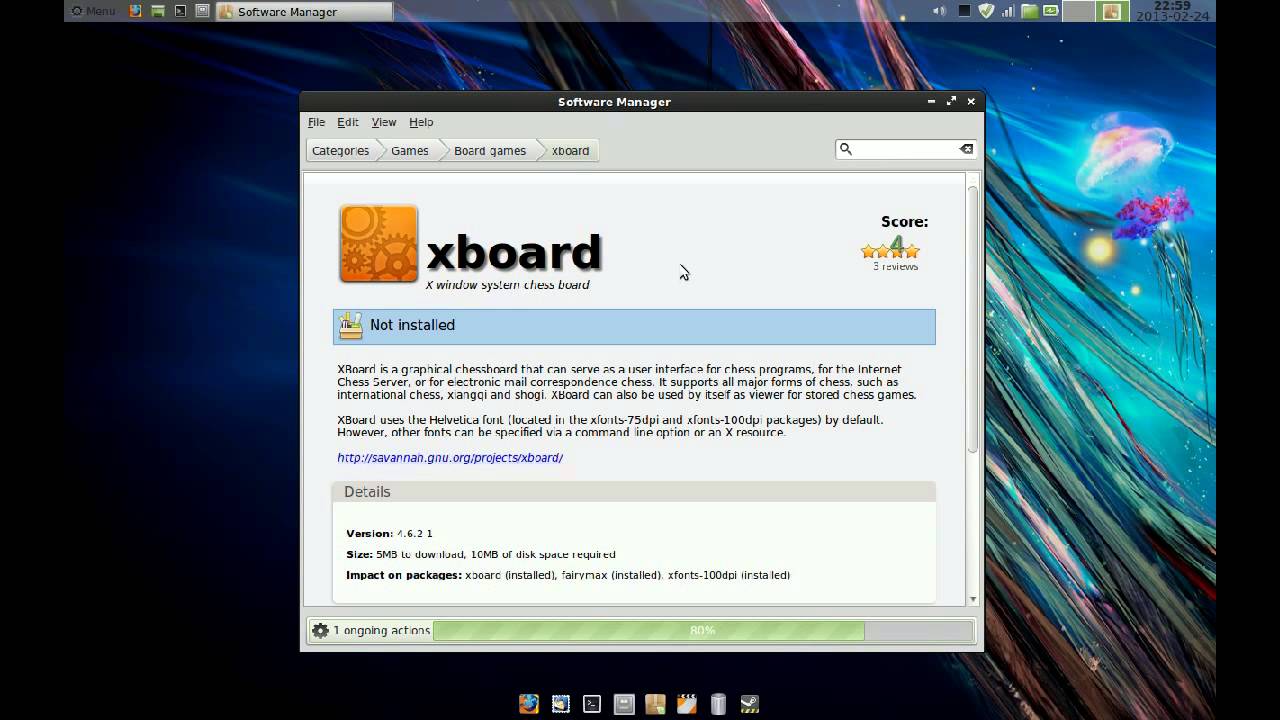Click the "Not installed" status text

click(412, 325)
